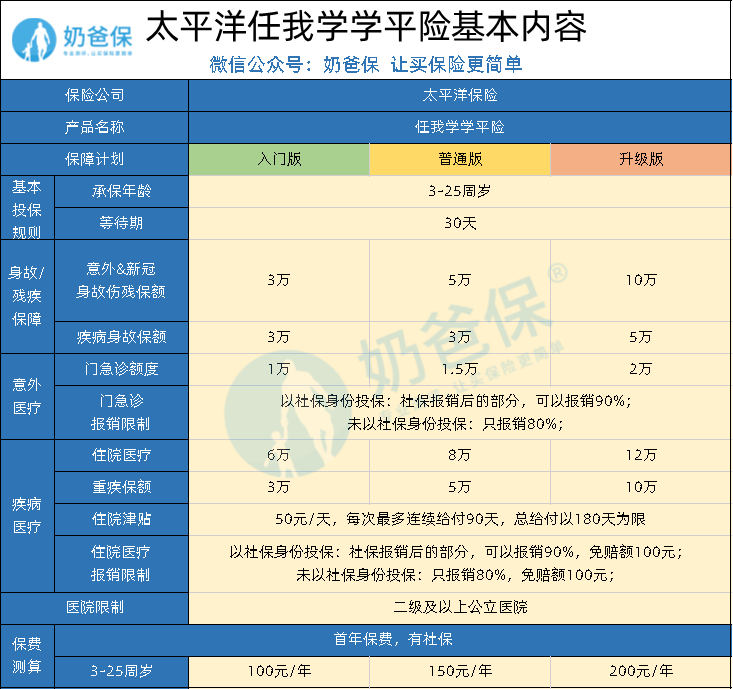Select the 门急诊额度 row label
The height and width of the screenshot is (689, 733).
tap(122, 369)
